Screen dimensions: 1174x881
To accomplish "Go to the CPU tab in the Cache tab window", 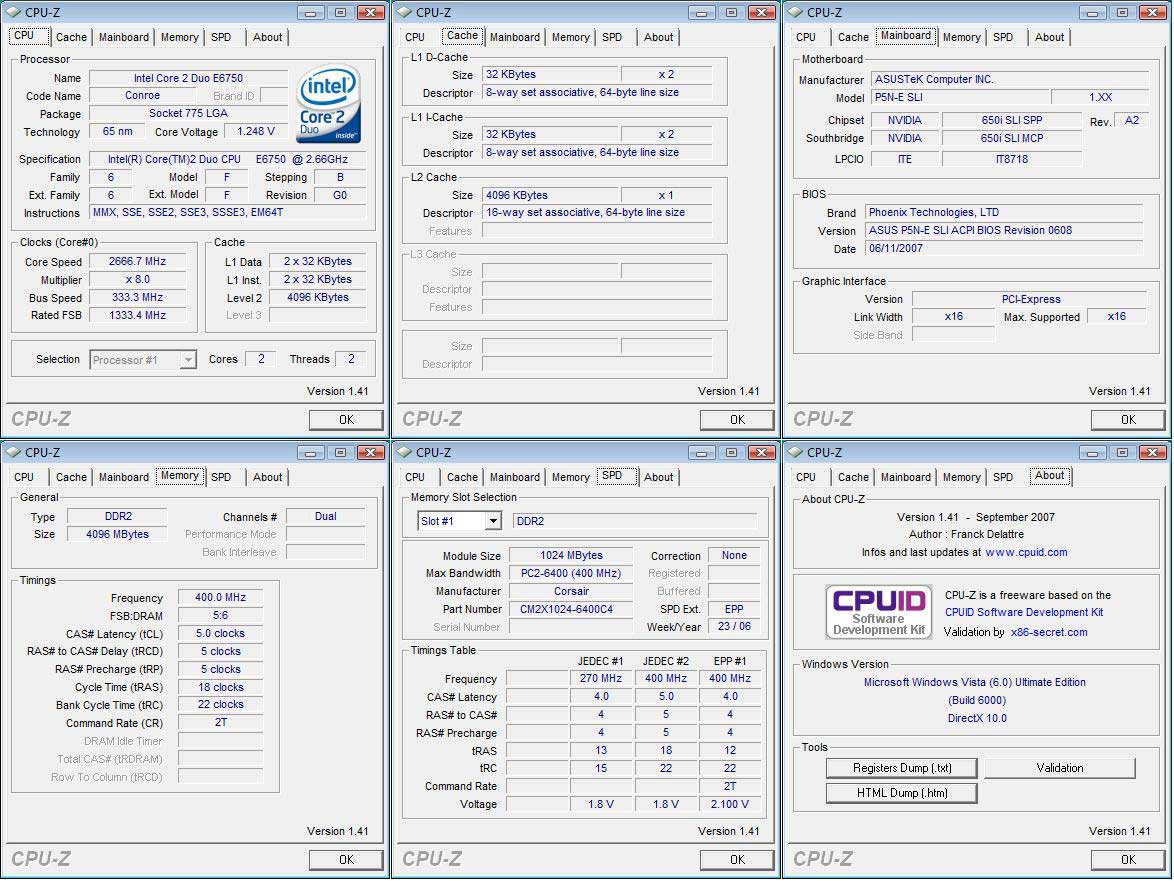I will pyautogui.click(x=415, y=37).
